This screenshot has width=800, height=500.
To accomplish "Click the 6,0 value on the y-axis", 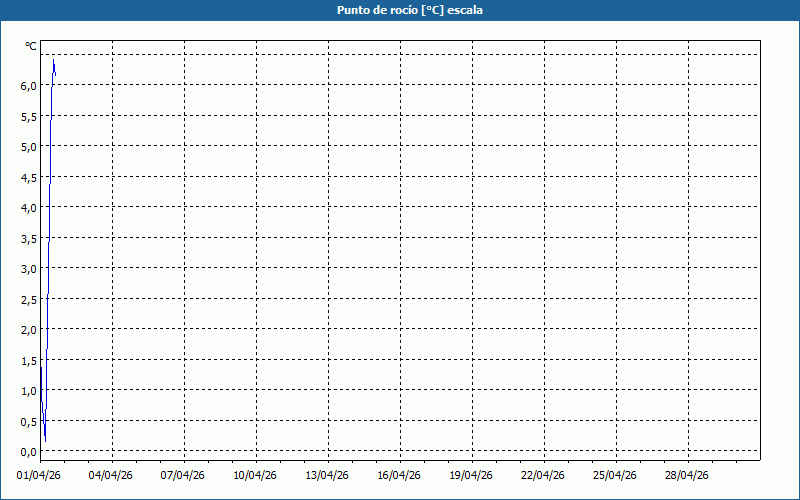I will click(x=29, y=86).
